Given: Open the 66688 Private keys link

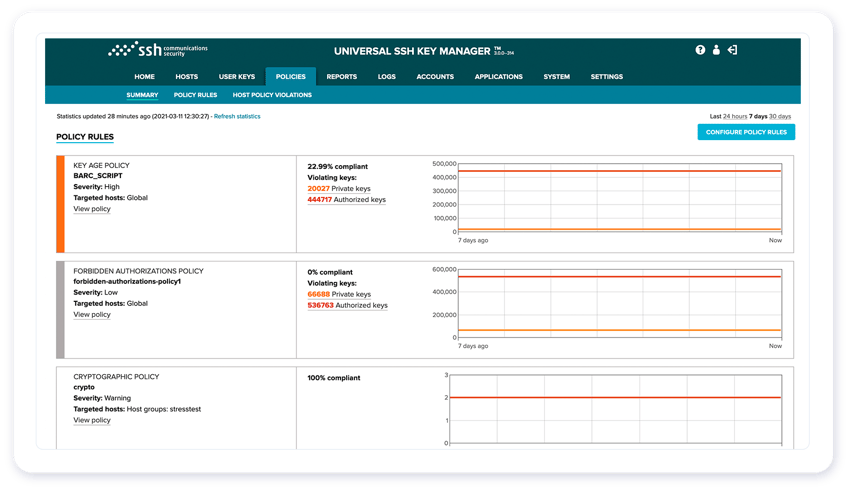Looking at the screenshot, I should pyautogui.click(x=339, y=294).
